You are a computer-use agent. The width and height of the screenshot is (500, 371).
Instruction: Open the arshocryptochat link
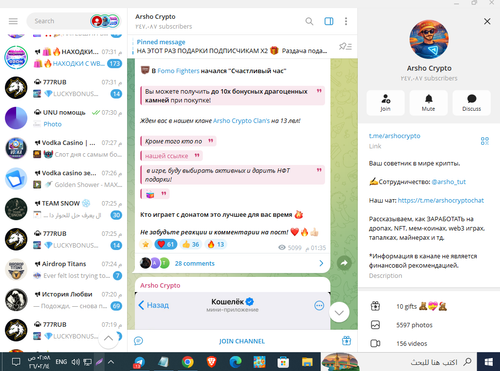[441, 200]
